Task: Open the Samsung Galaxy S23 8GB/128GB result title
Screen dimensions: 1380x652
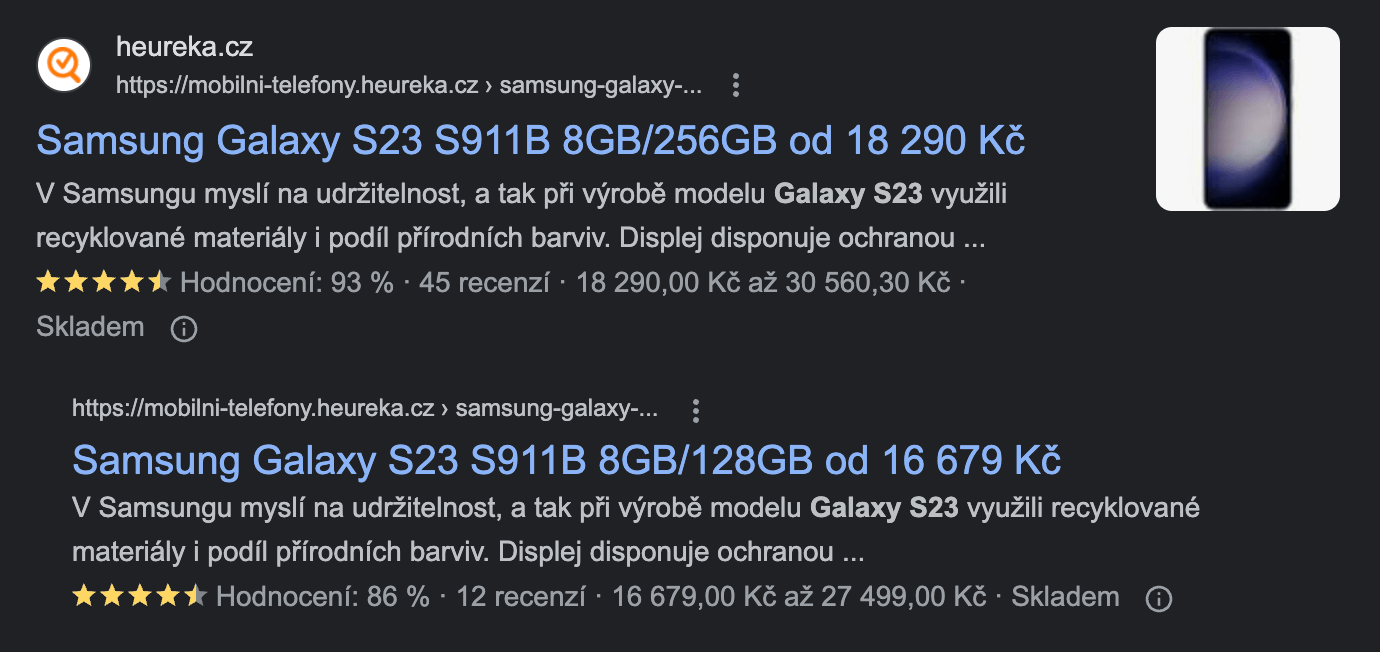Action: 566,461
